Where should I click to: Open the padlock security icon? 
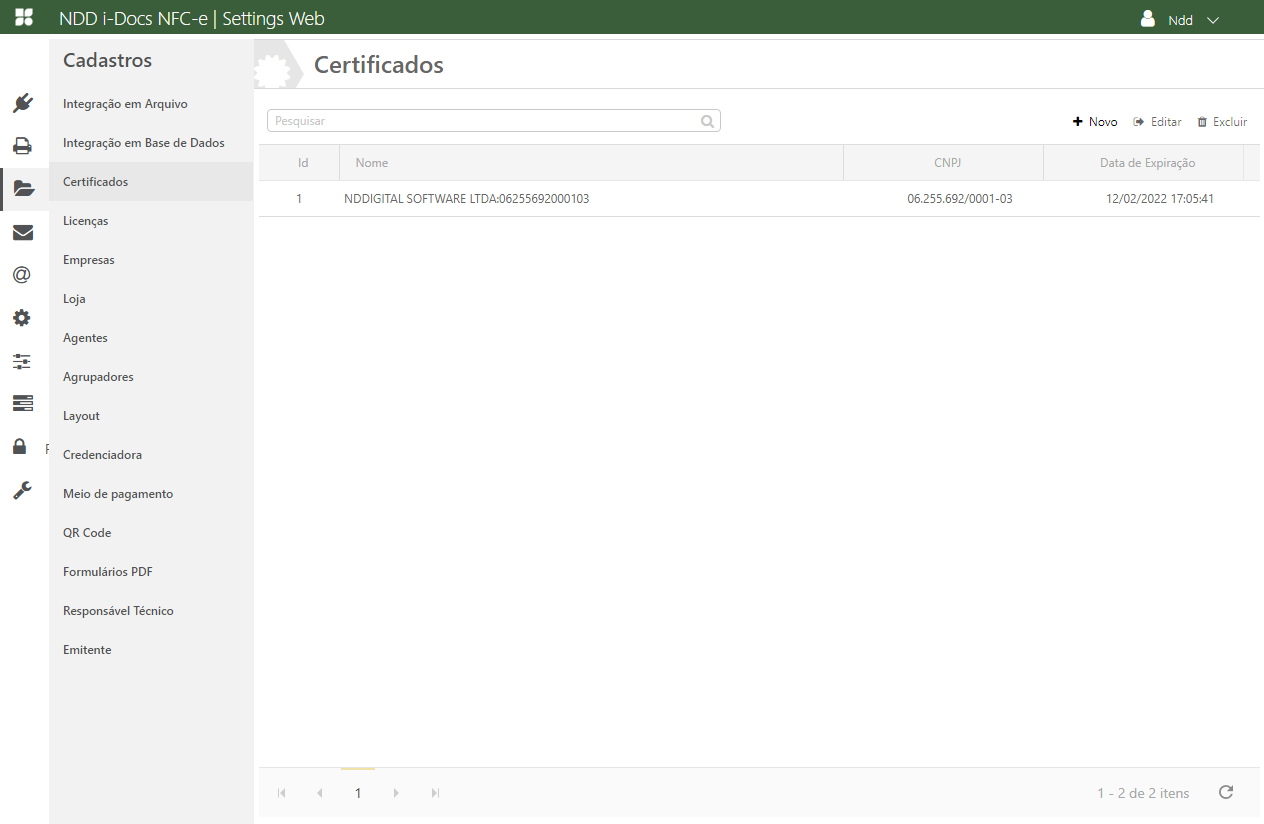point(20,446)
